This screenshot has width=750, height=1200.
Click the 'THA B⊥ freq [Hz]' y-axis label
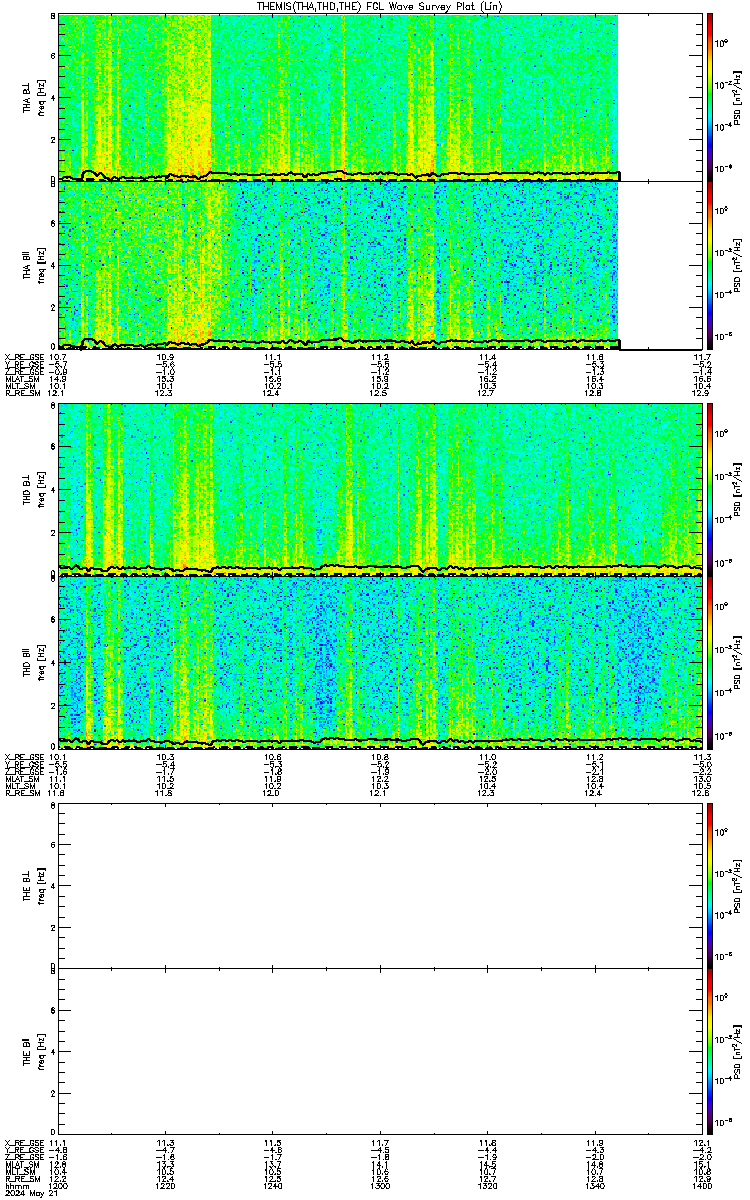pyautogui.click(x=33, y=97)
